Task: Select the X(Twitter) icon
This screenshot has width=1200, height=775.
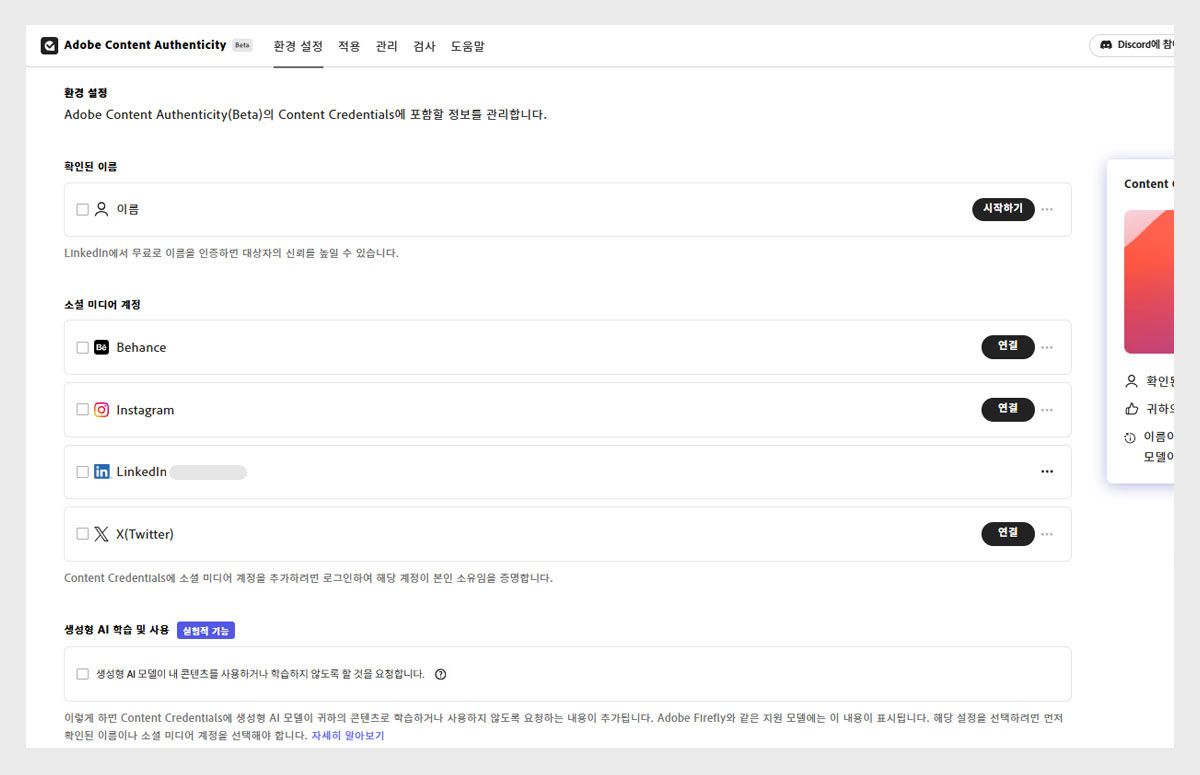Action: coord(101,534)
